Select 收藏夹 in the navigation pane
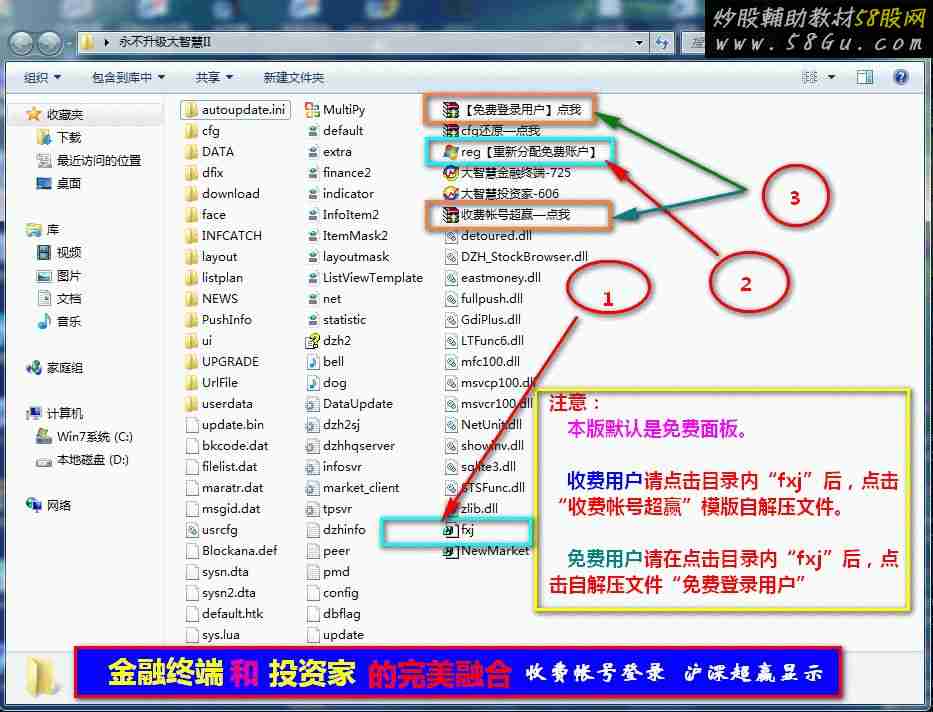 (x=64, y=114)
